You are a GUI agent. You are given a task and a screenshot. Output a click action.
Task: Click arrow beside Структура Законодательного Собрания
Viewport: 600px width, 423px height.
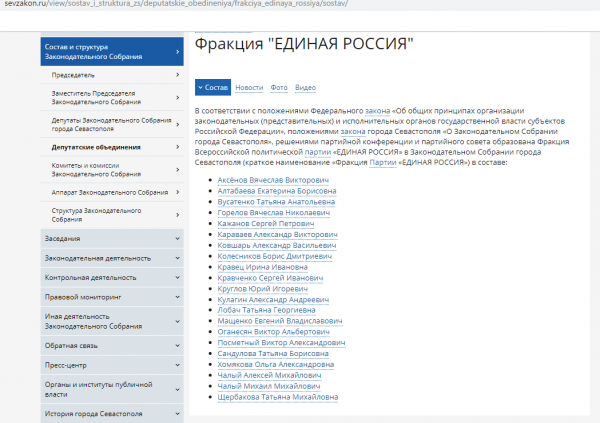178,215
